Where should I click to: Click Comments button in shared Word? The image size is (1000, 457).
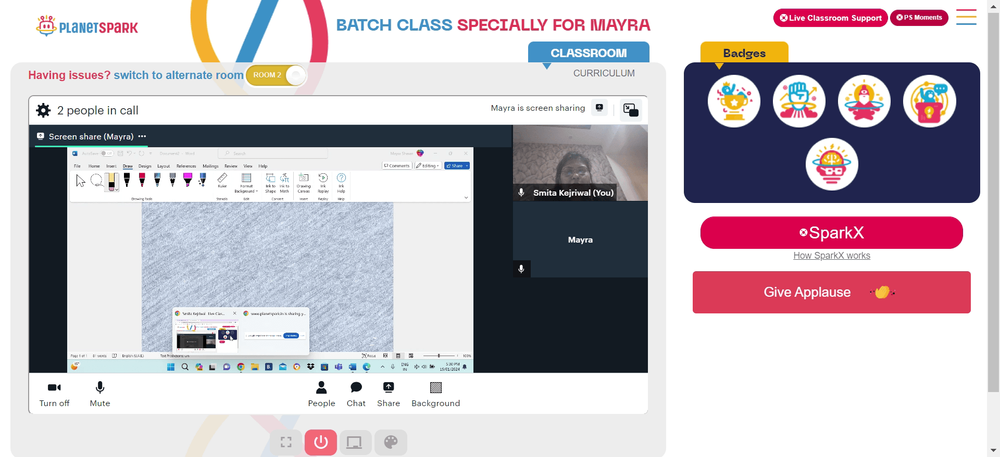397,166
